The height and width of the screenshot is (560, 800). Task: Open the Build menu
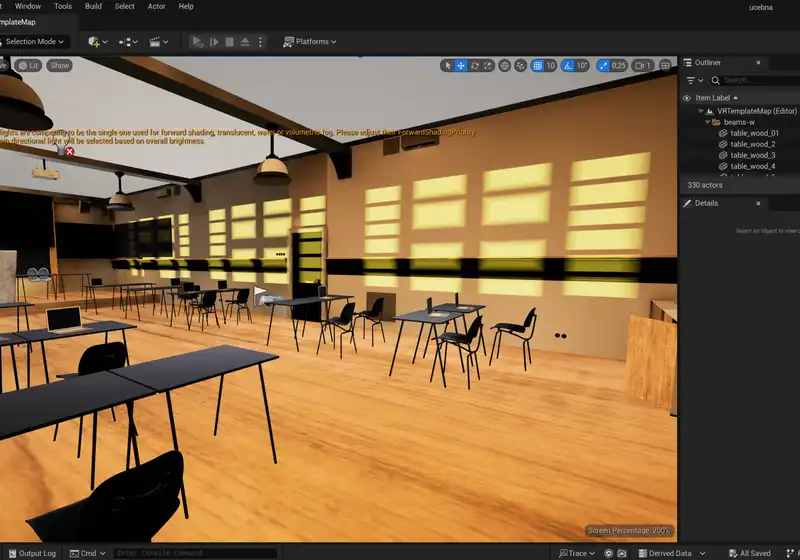93,6
